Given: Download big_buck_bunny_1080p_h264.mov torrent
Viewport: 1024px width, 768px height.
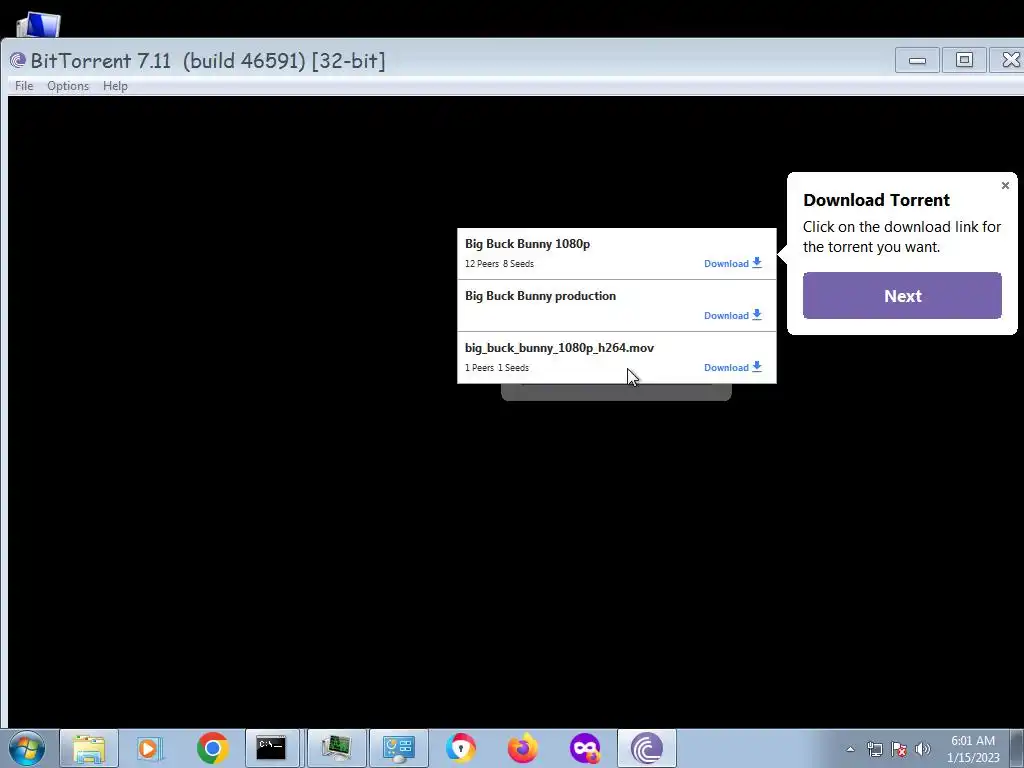Looking at the screenshot, I should click(x=733, y=368).
